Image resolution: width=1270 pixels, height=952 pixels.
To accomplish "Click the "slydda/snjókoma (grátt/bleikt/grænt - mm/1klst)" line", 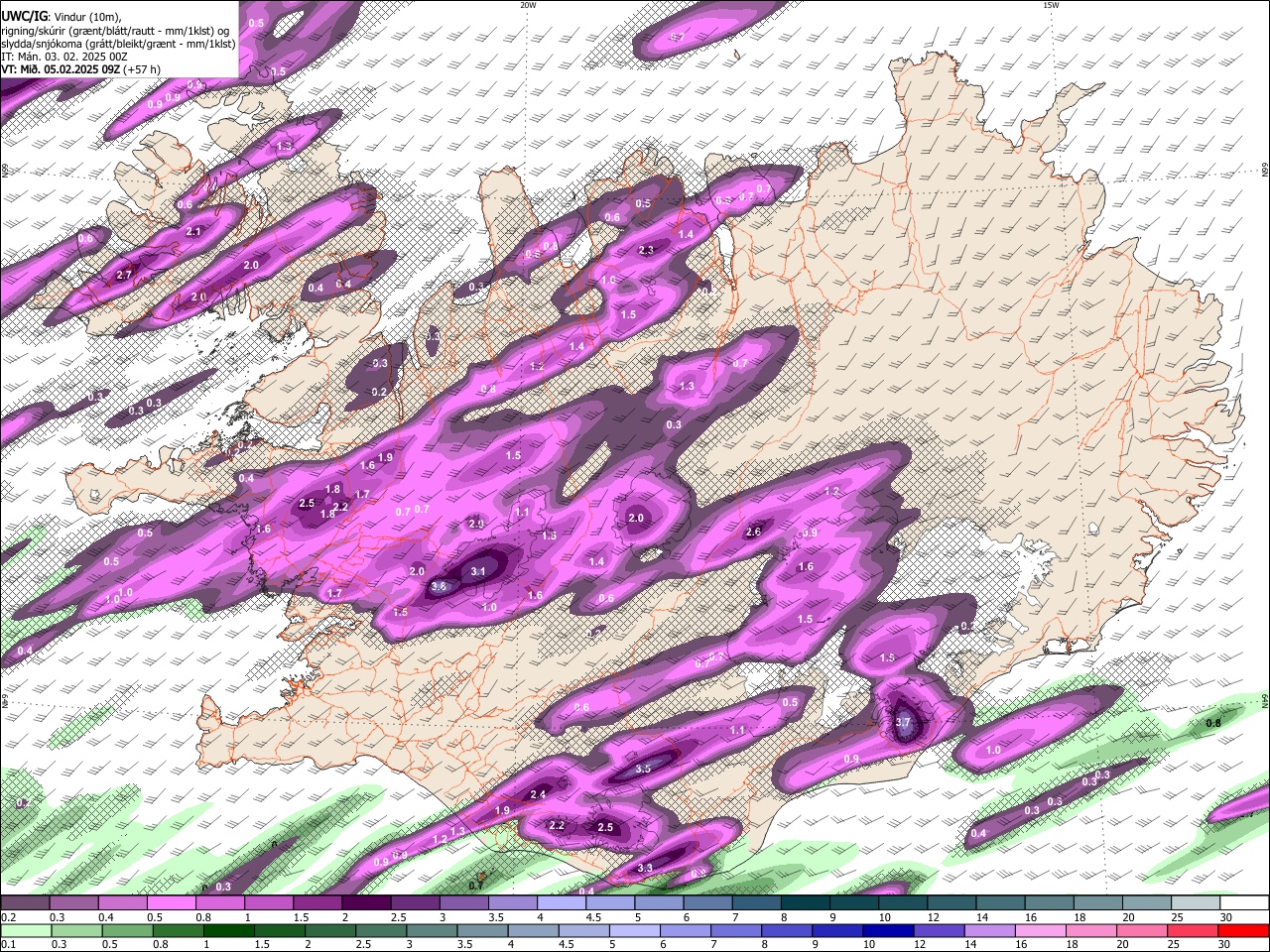I will (118, 44).
